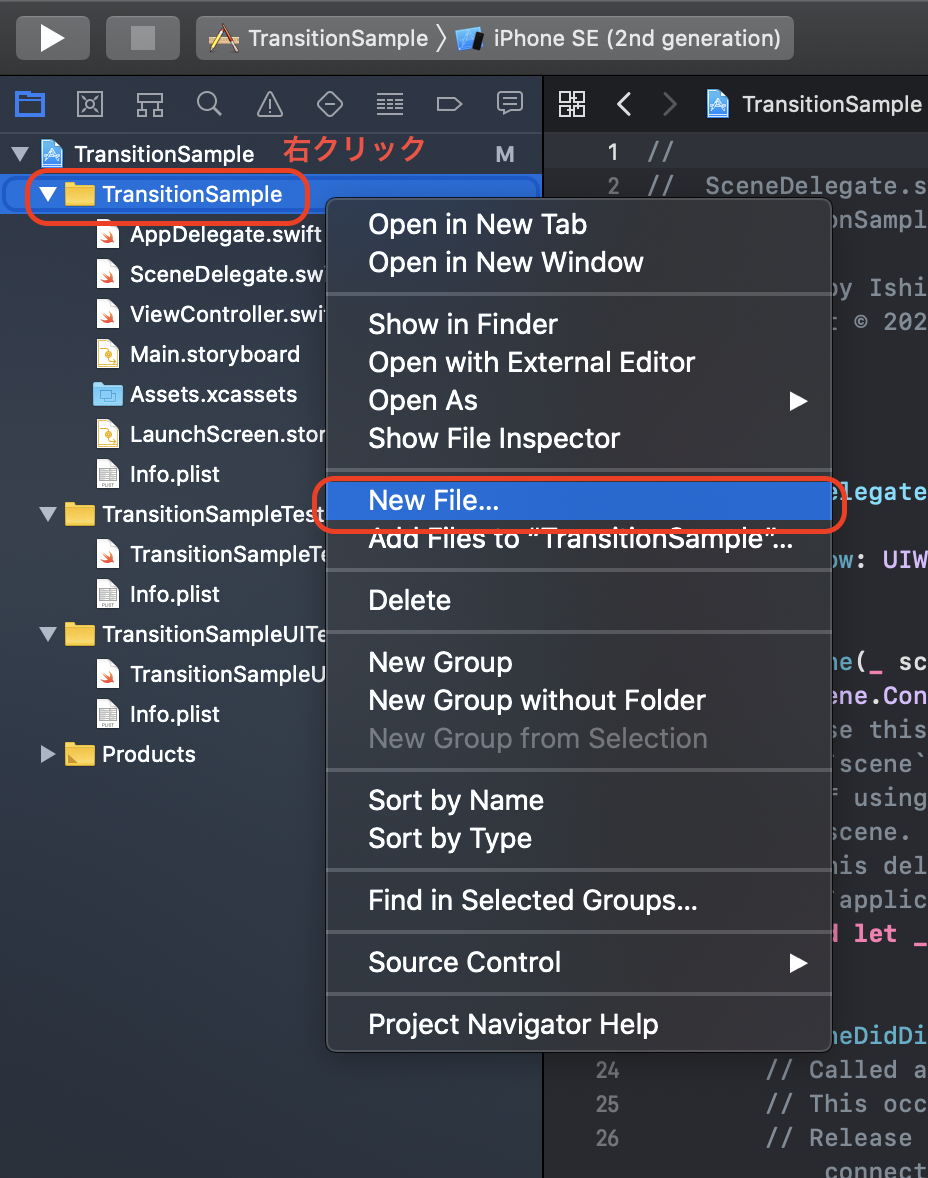The width and height of the screenshot is (928, 1178).
Task: Open the Debug navigator icon
Action: click(390, 104)
